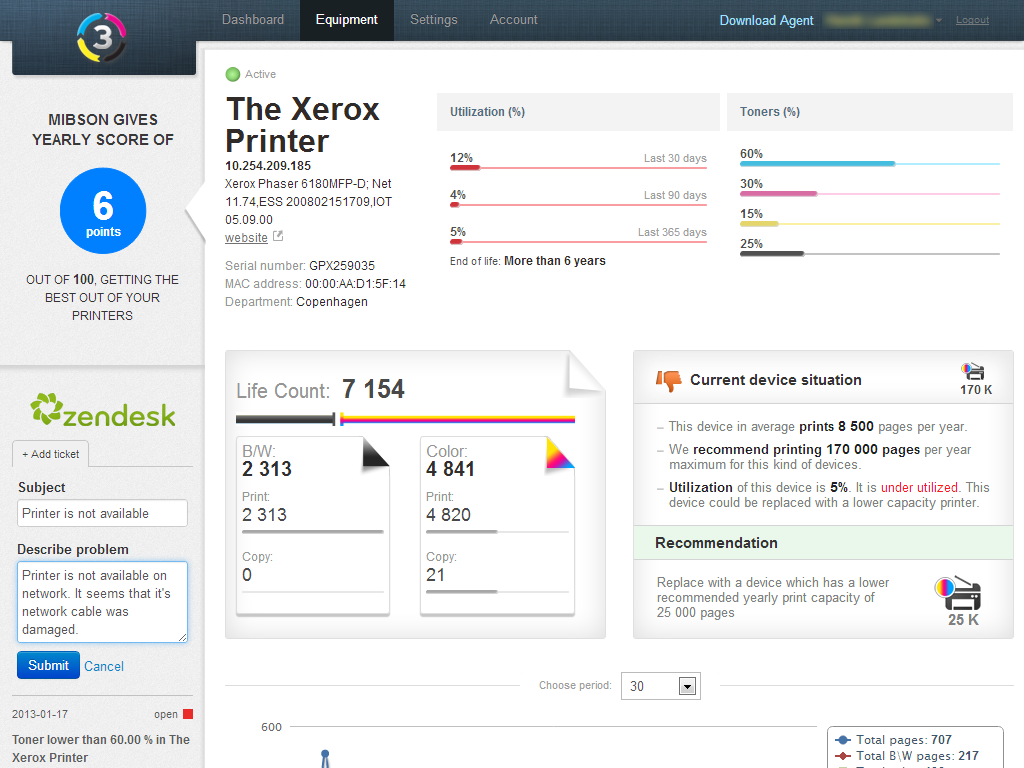Screen dimensions: 1024x768
Task: Switch to the Settings tab
Action: pyautogui.click(x=433, y=20)
